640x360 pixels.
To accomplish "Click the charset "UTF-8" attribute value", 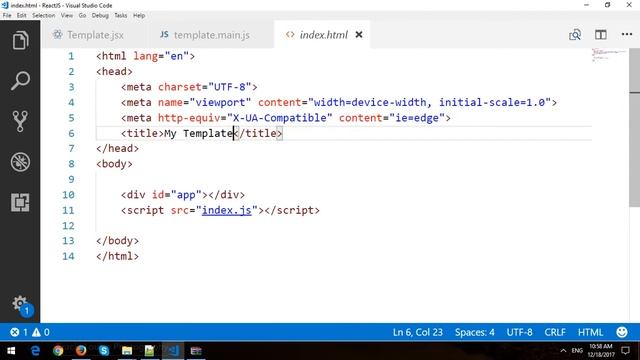I will click(229, 87).
